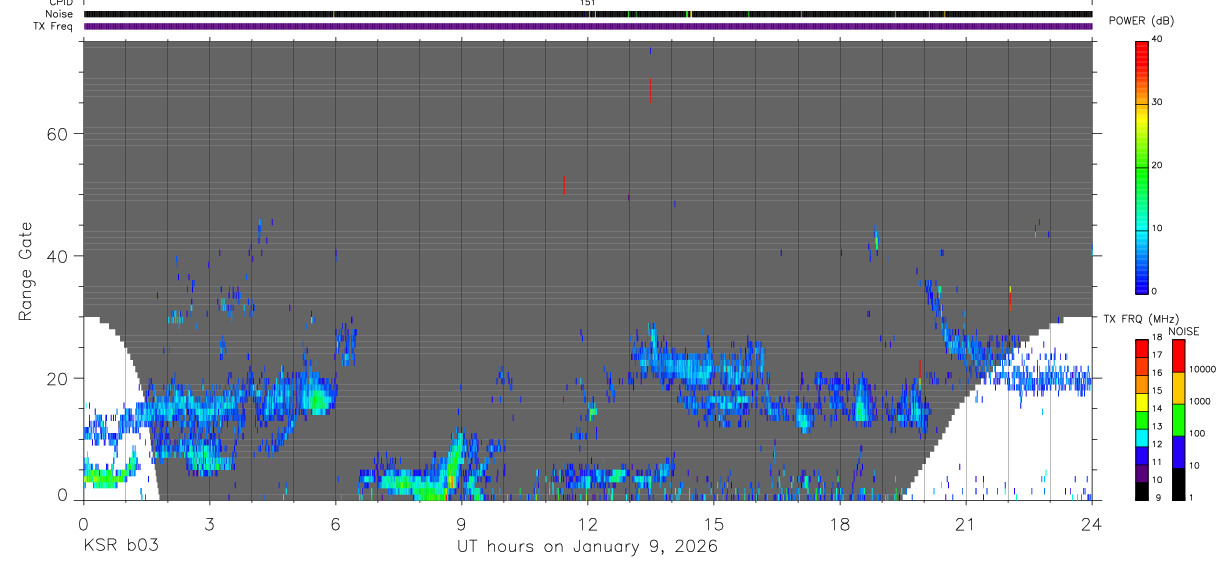
Task: Click the 18 tick label on TX FRQ scale
Action: (1156, 338)
